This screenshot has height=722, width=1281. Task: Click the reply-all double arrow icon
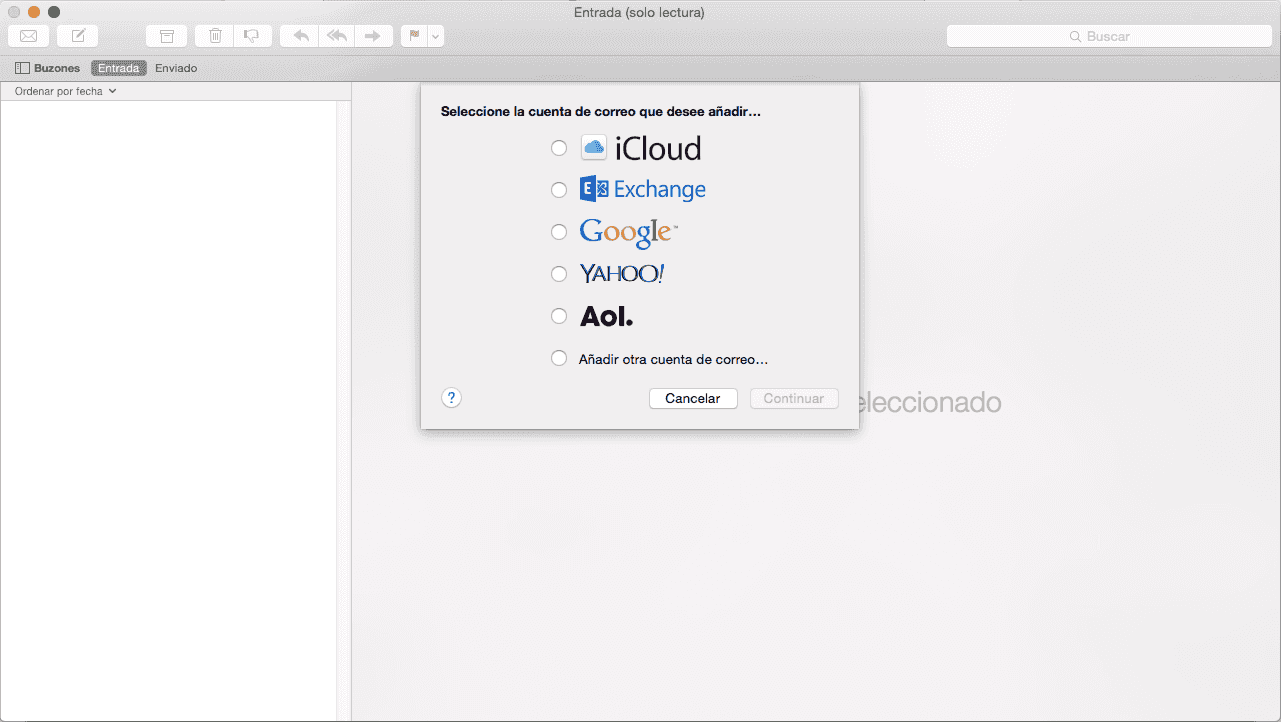click(x=337, y=36)
